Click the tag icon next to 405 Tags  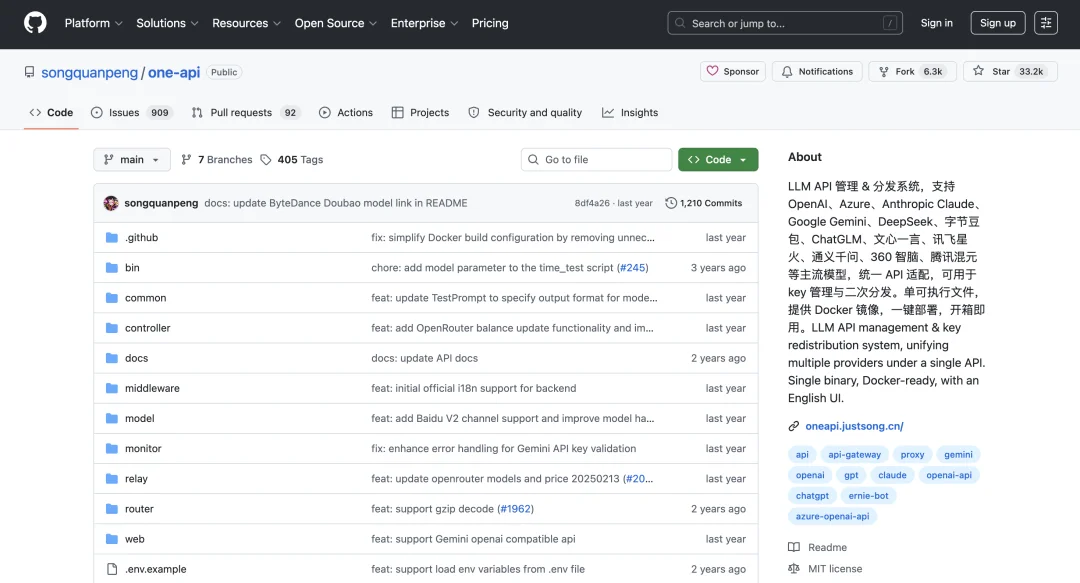(x=266, y=159)
